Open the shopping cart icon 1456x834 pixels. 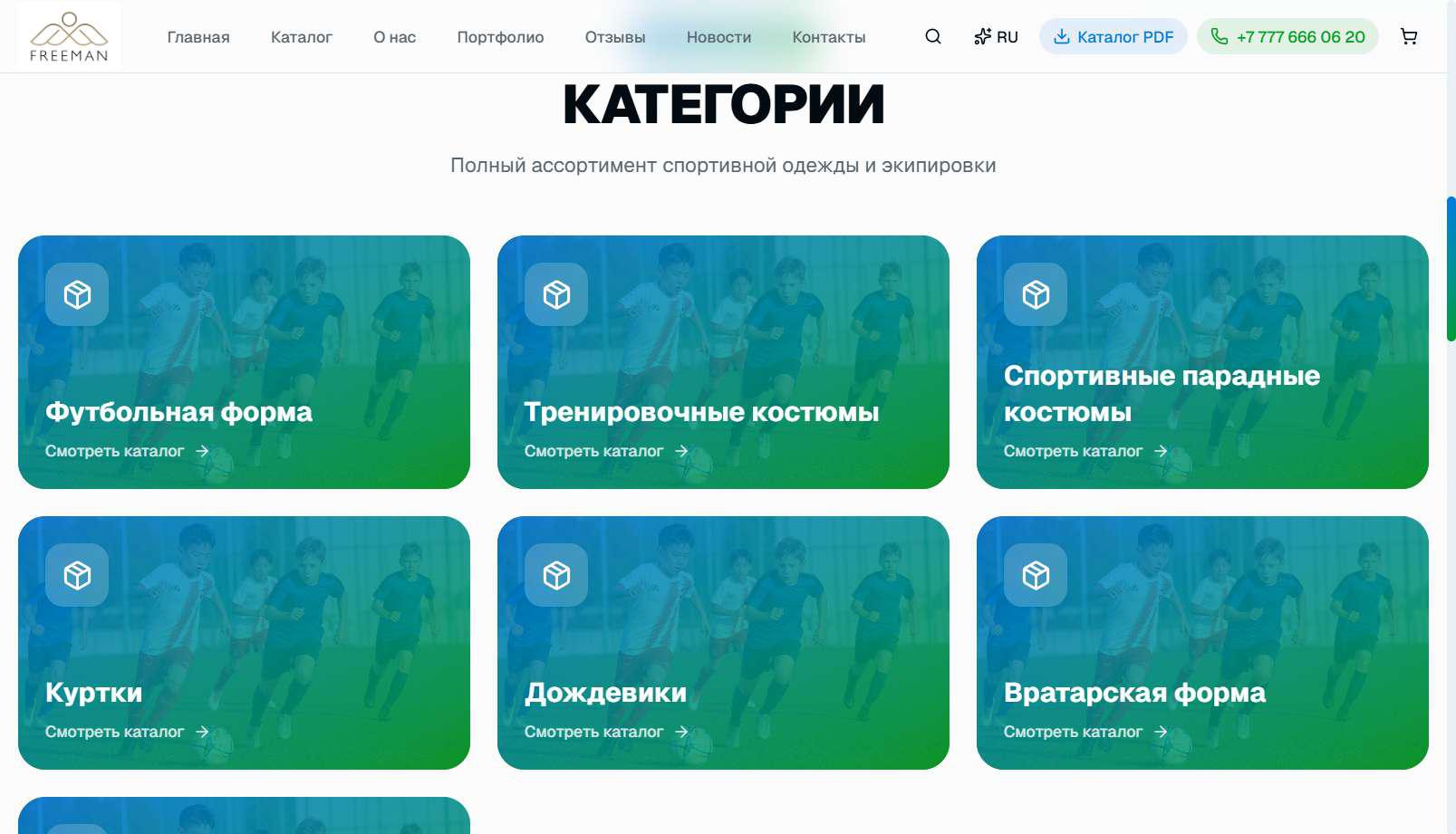[1409, 36]
